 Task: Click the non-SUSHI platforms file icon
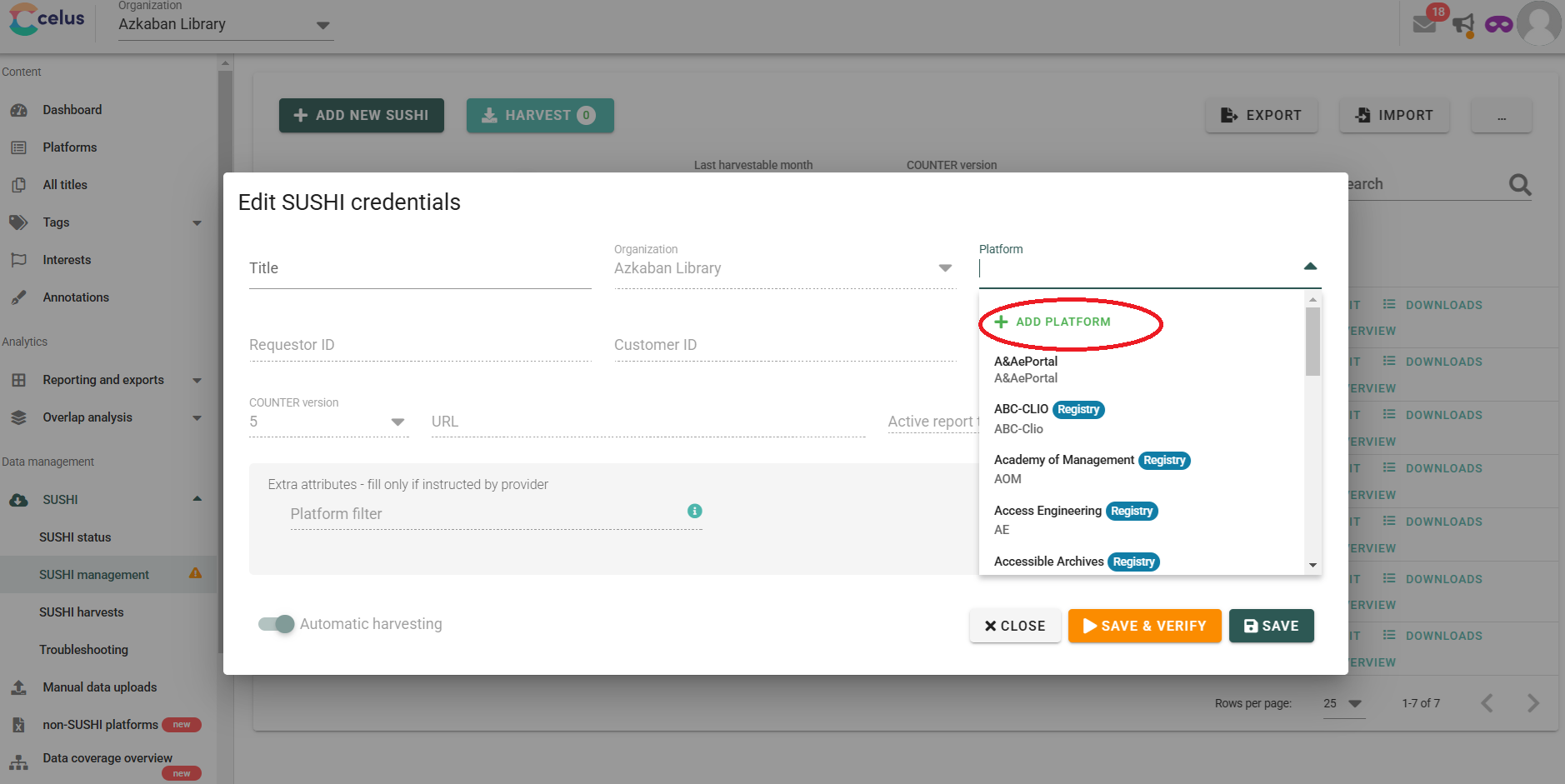coord(19,725)
